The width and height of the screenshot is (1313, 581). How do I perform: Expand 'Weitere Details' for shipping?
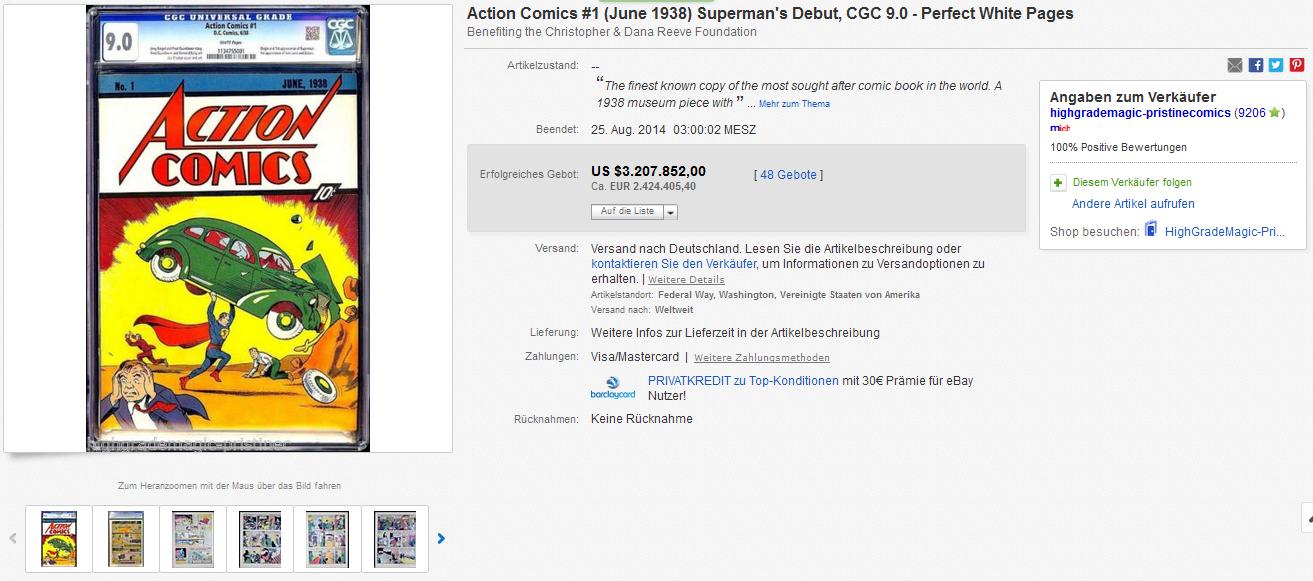coord(686,280)
